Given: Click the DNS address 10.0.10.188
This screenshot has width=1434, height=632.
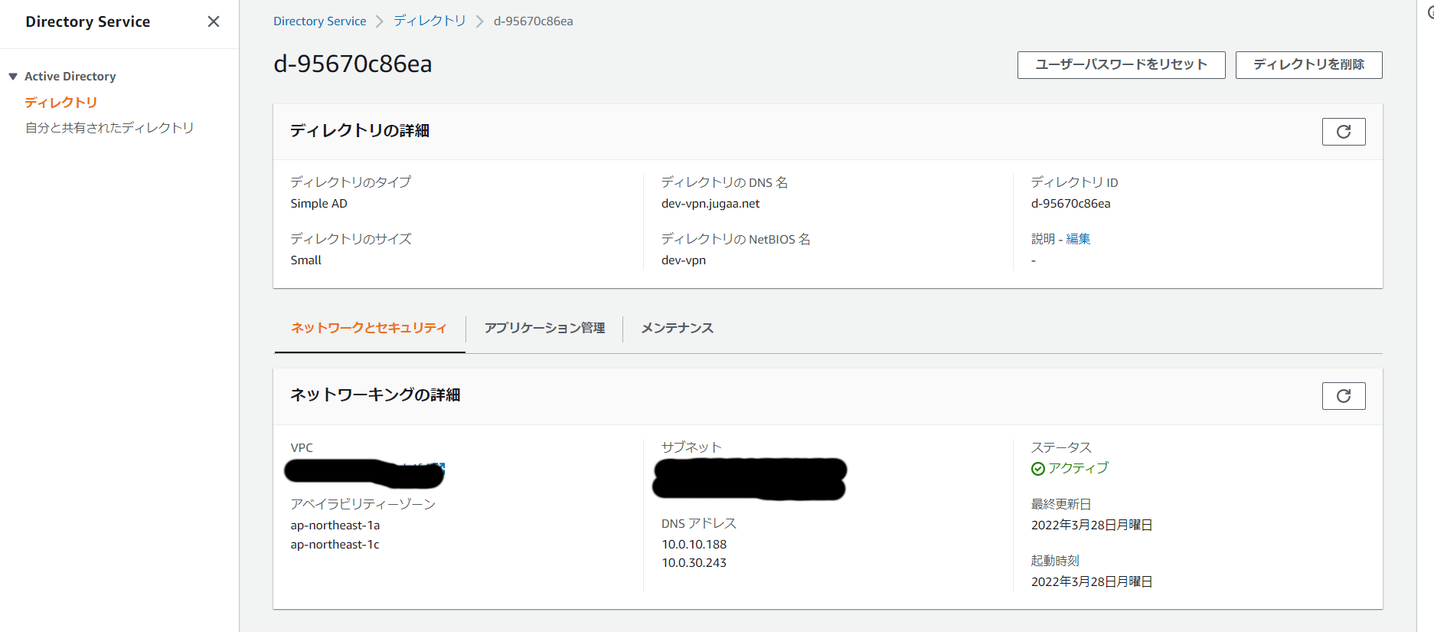Looking at the screenshot, I should tap(694, 545).
